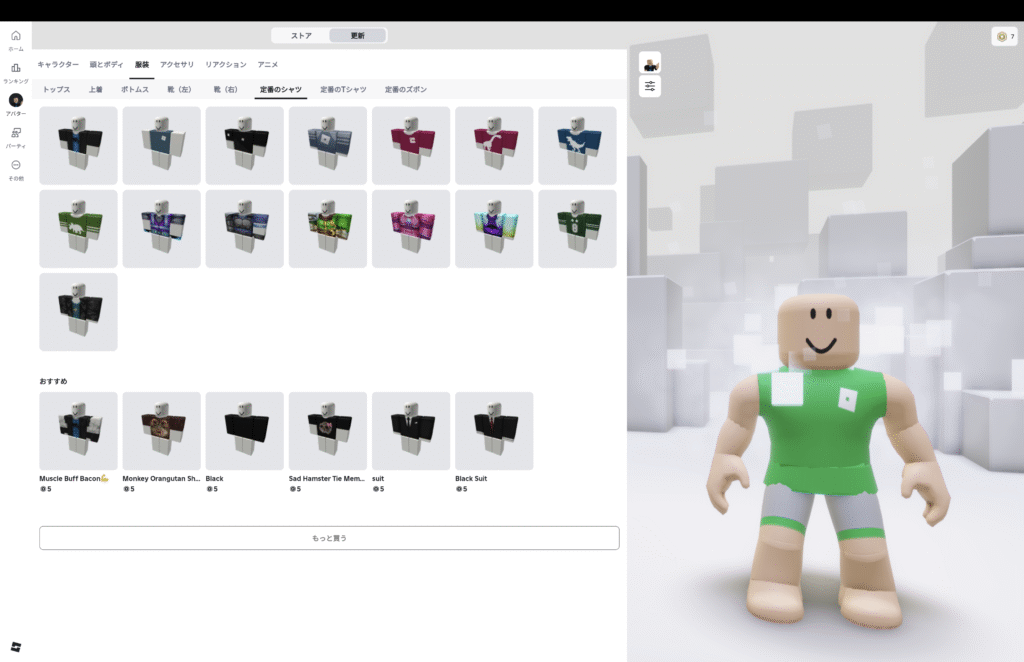This screenshot has height=662, width=1024.
Task: Go to the Home (ホーム) sidebar icon
Action: [x=16, y=37]
